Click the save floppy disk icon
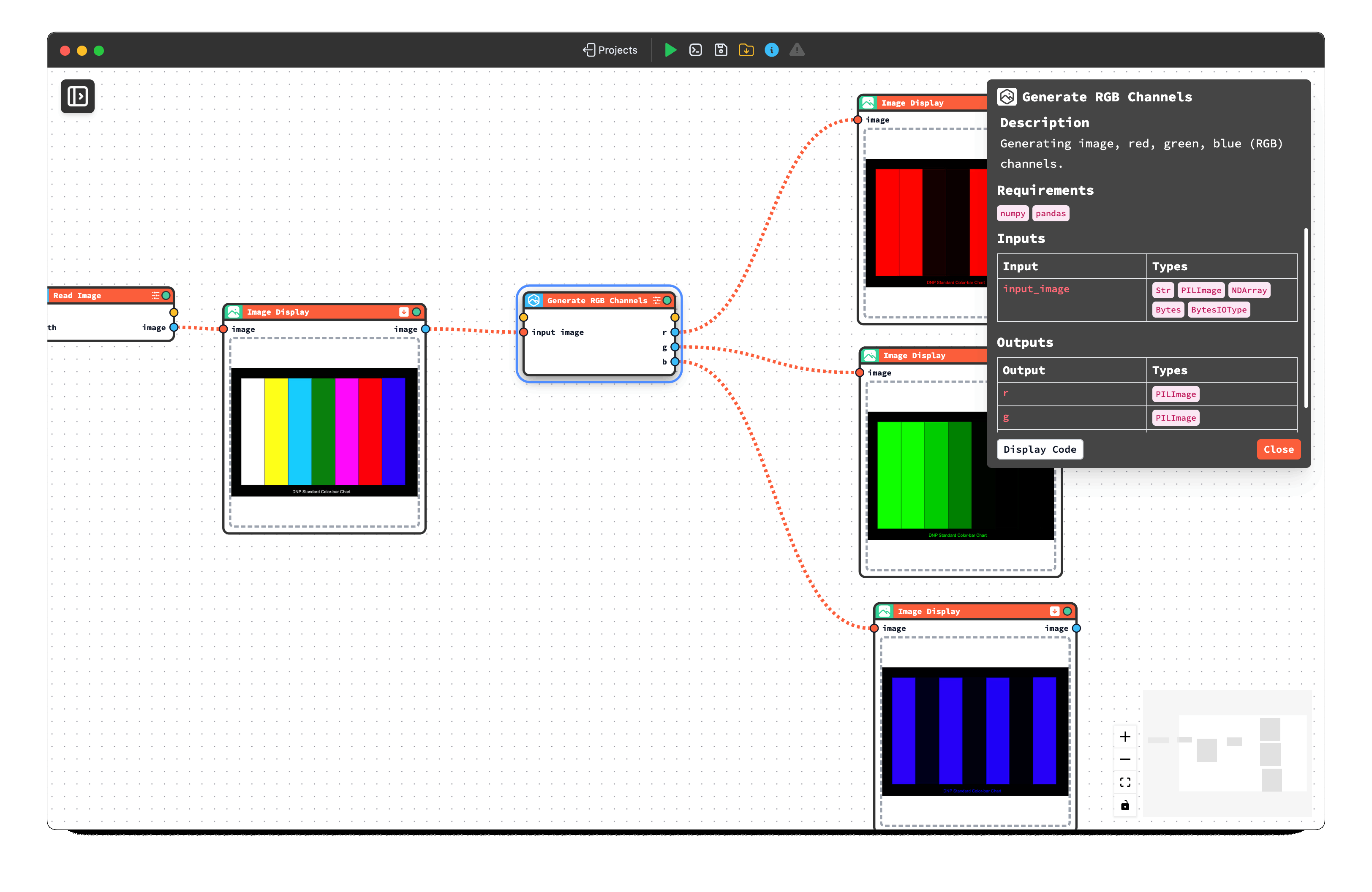The width and height of the screenshot is (1372, 892). click(x=721, y=50)
